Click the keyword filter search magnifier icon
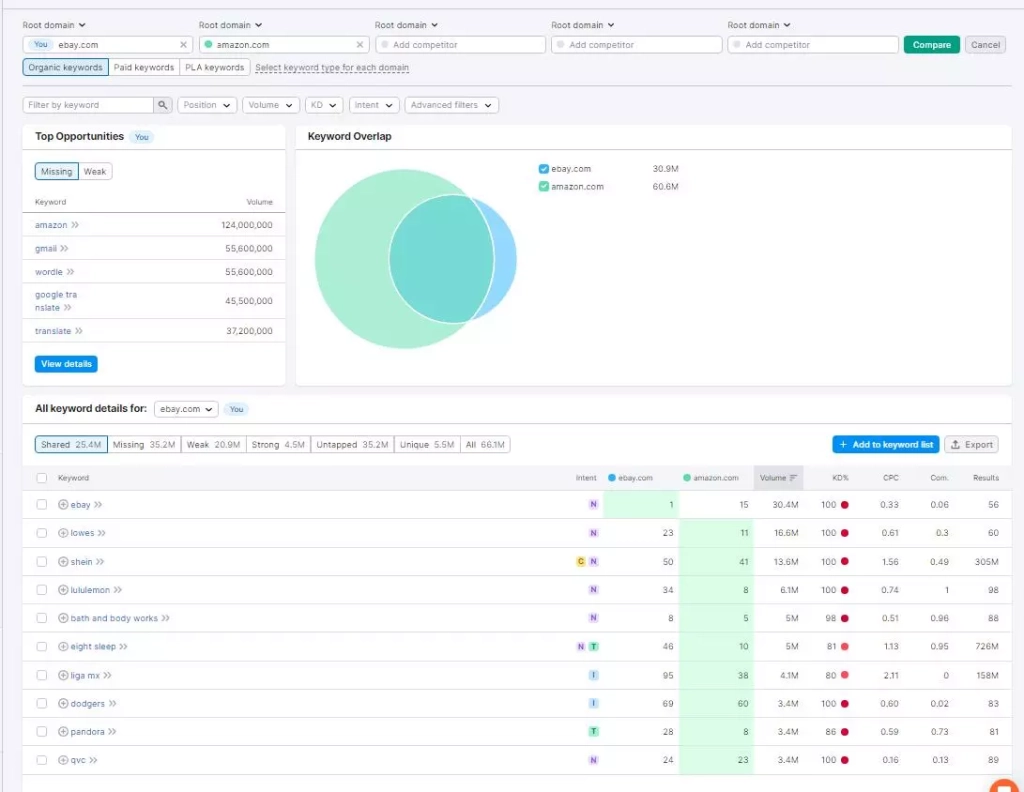 click(x=163, y=105)
